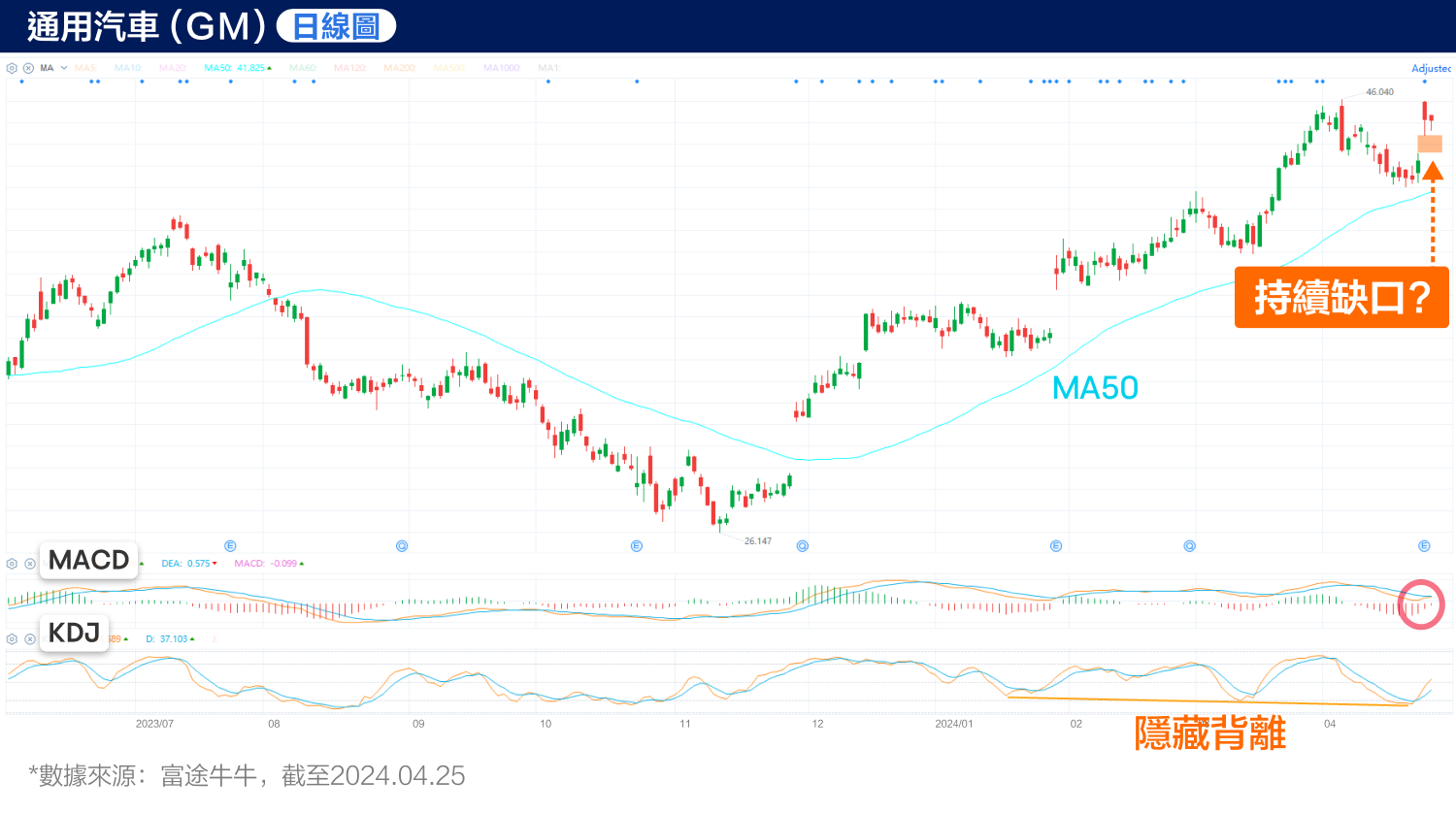Click the 'Q' dividend marker near December
The width and height of the screenshot is (1456, 814).
pyautogui.click(x=801, y=545)
